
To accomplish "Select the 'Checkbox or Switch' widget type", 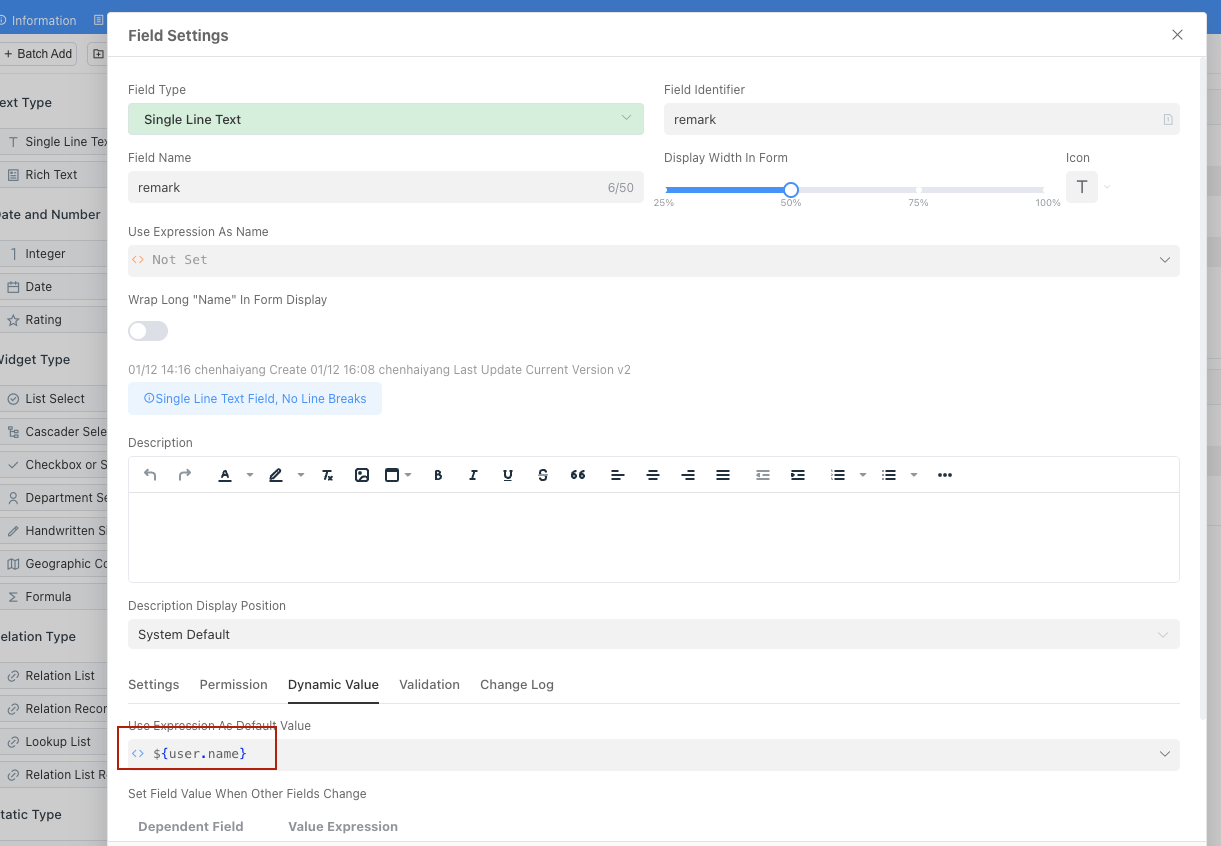I will (x=62, y=464).
